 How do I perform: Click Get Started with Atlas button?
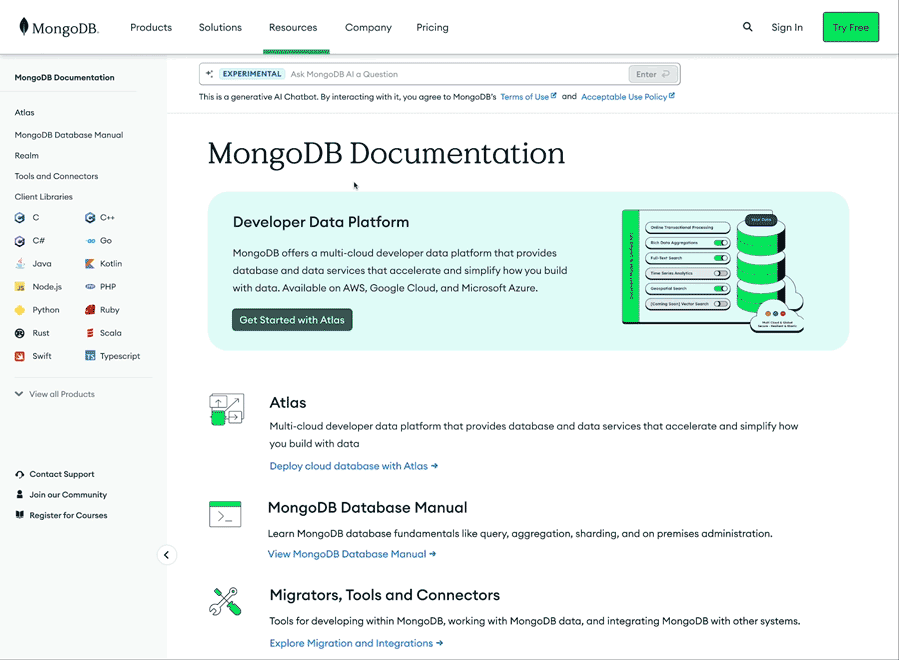point(292,320)
